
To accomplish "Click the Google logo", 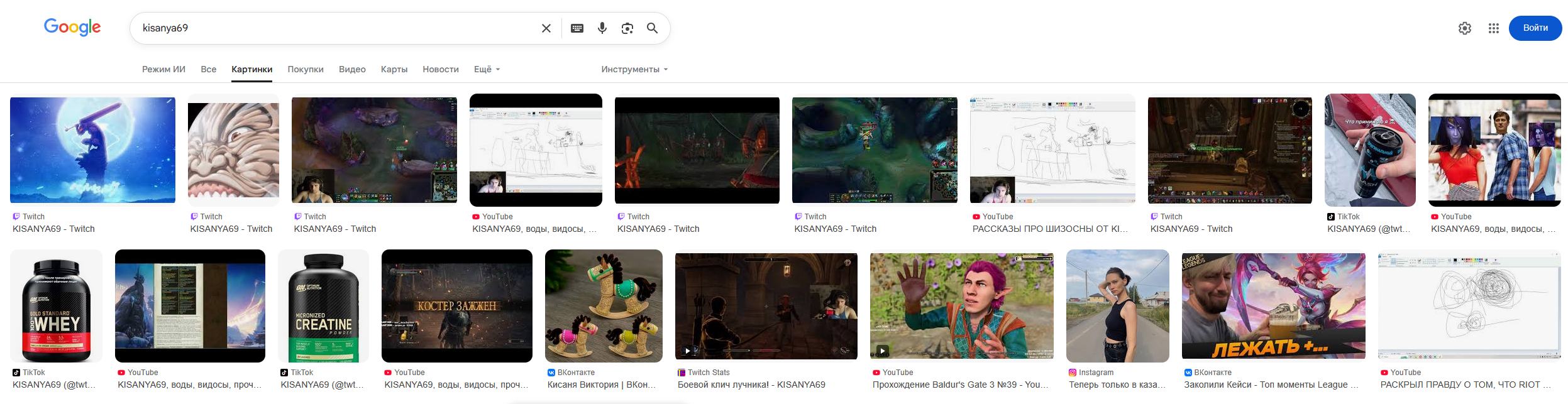I will click(x=72, y=27).
